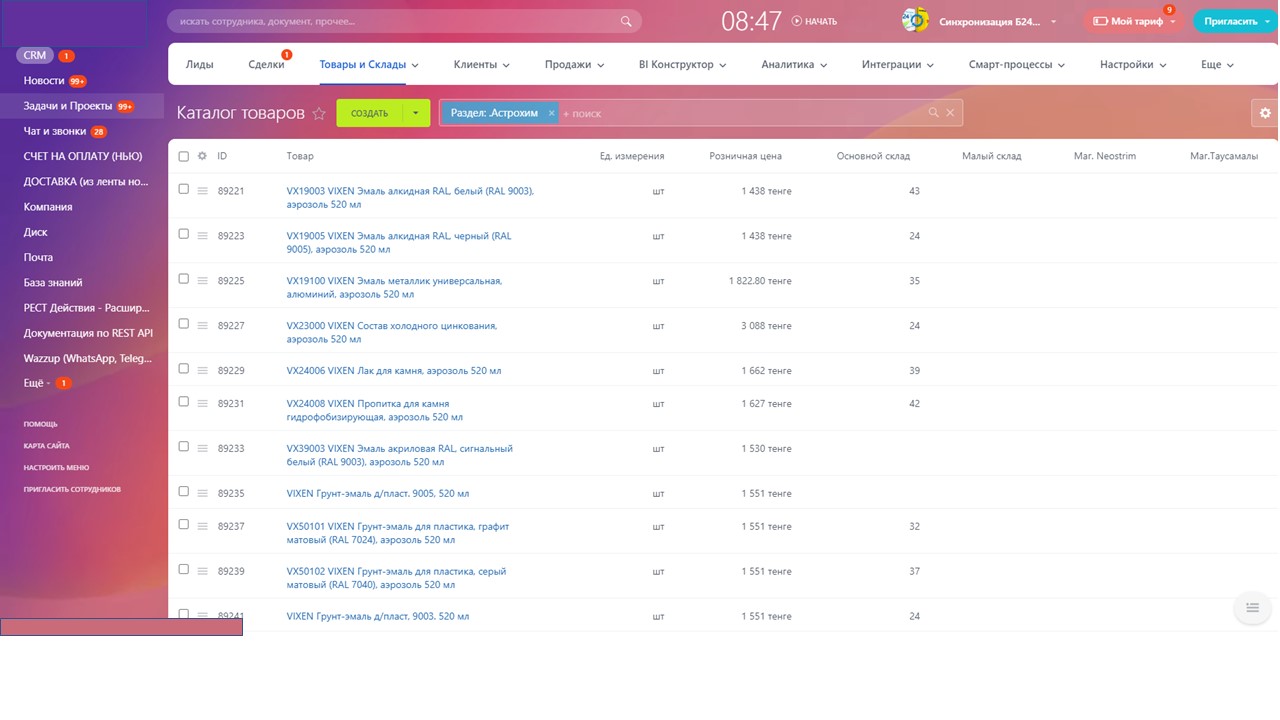Tick checkbox for product 89225
This screenshot has width=1280, height=720.
pos(183,279)
